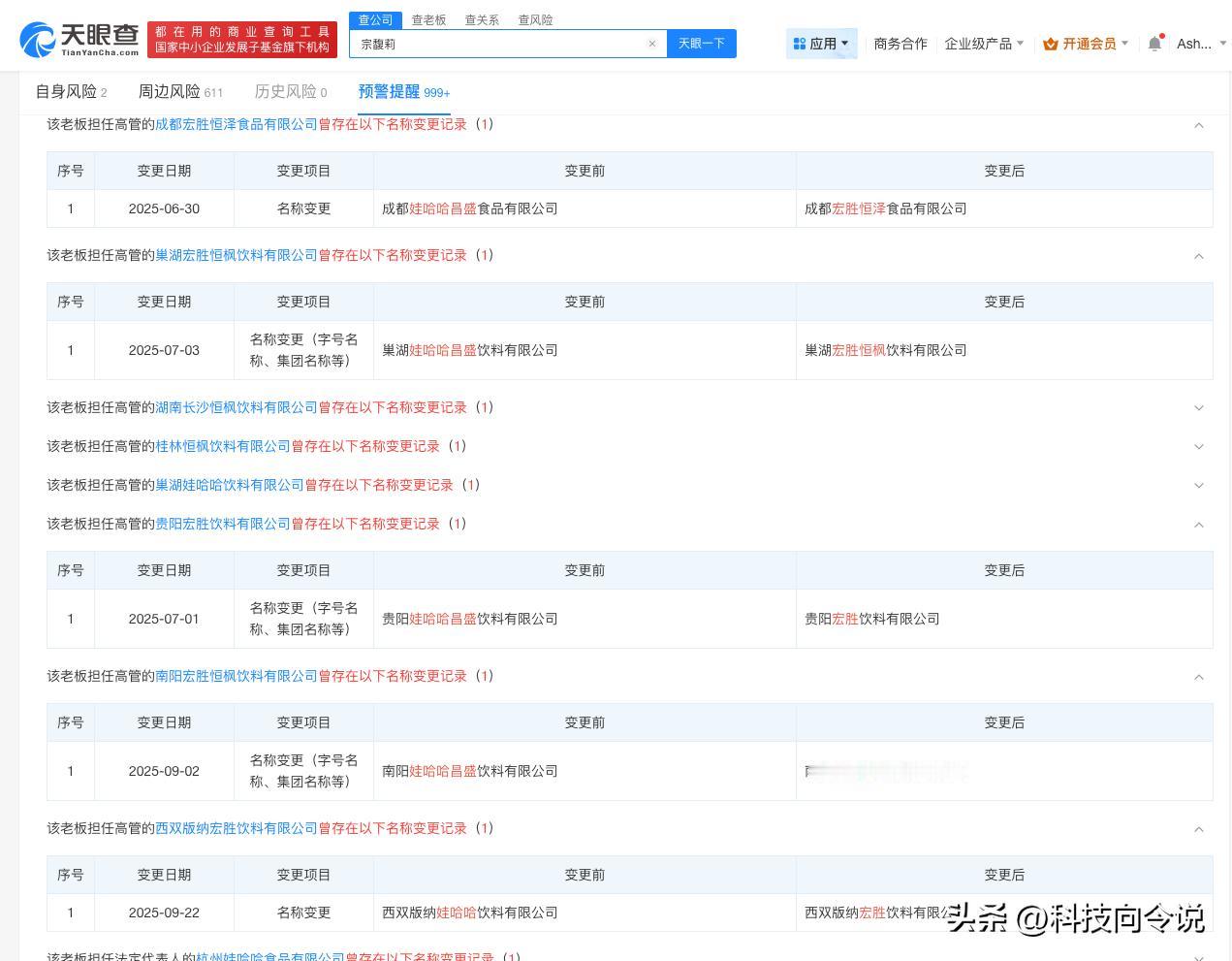
Task: Click the 开通会员 crown icon
Action: pyautogui.click(x=1050, y=44)
